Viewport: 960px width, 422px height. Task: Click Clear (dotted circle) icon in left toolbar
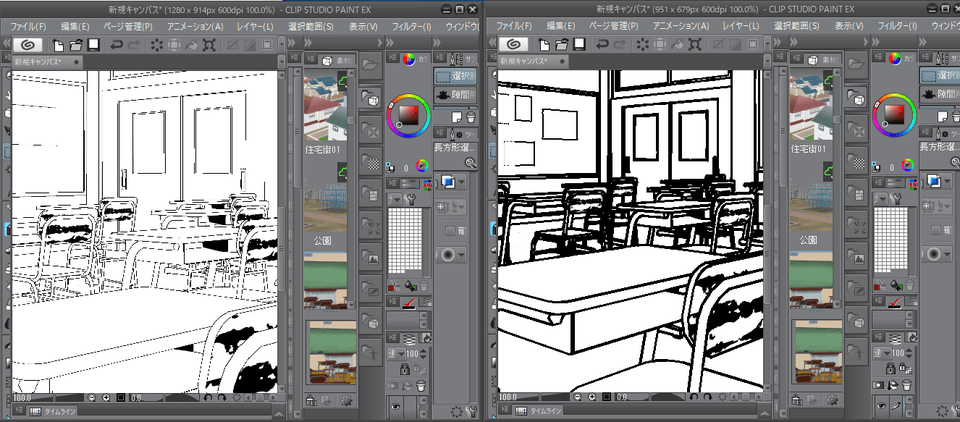[158, 45]
